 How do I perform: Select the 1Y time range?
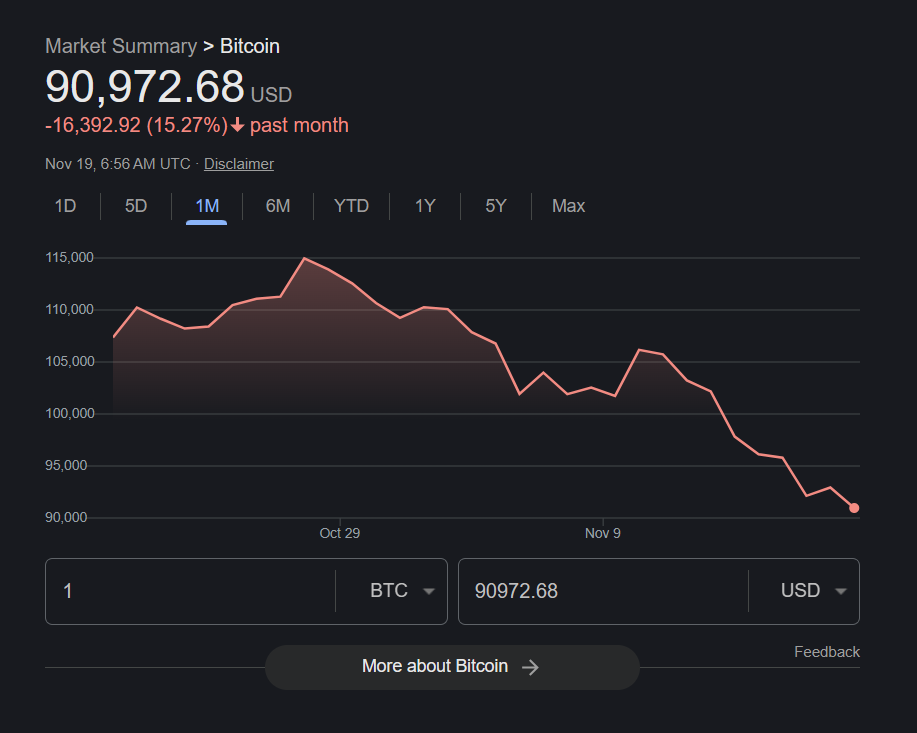pos(425,206)
